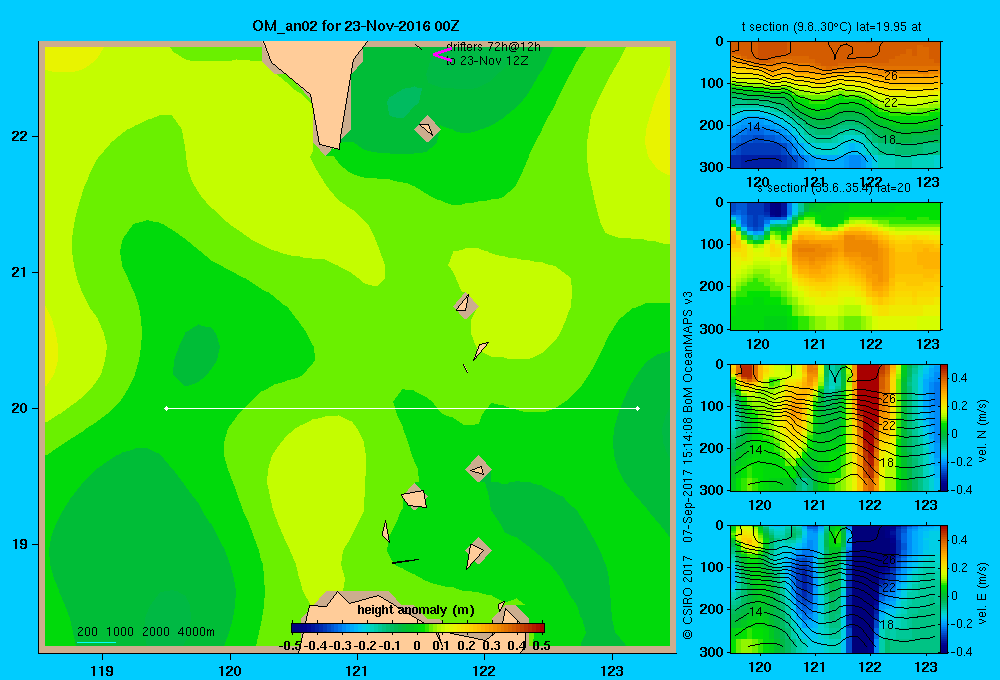Click the '100' depth tick of temperature section
This screenshot has height=680, width=1000.
[712, 83]
